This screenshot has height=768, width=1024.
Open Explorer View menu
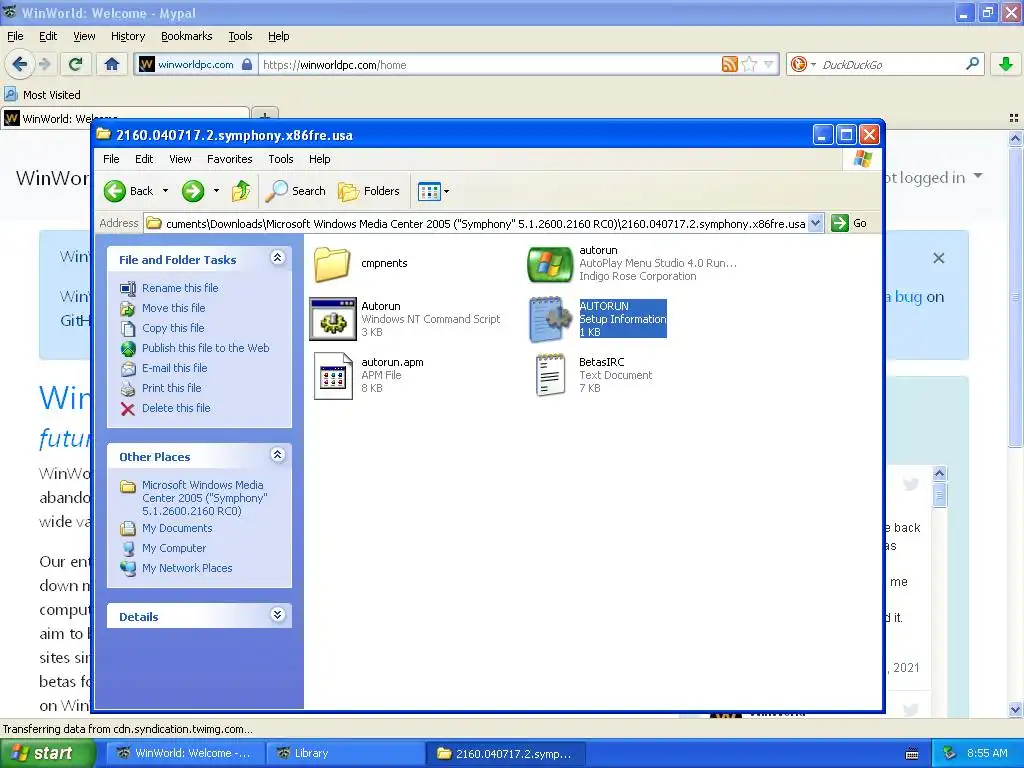tap(180, 159)
